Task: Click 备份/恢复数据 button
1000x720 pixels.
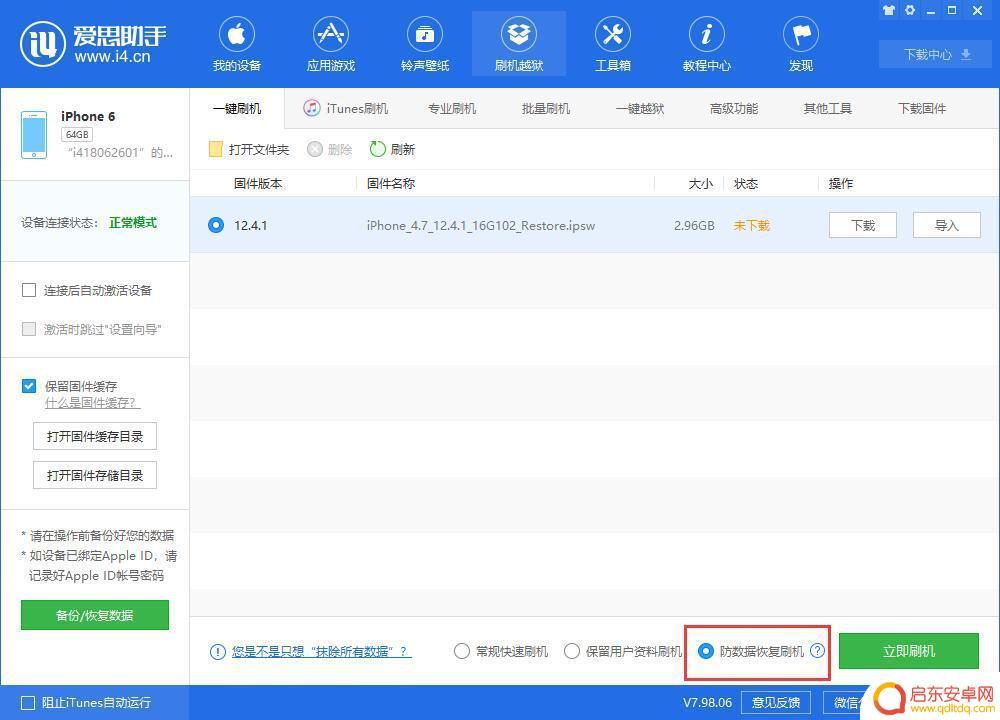Action: coord(95,615)
